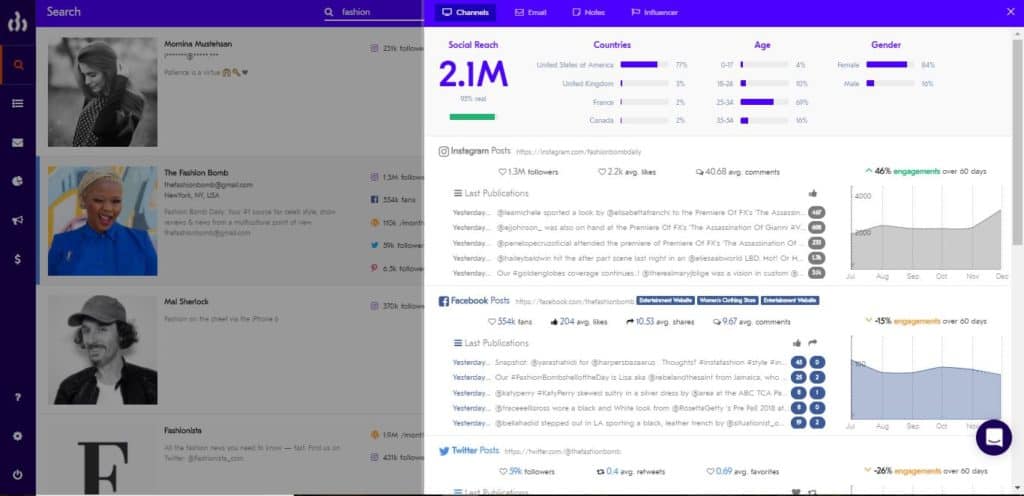This screenshot has width=1024, height=496.
Task: Click 59k followers Twitter stat
Action: pyautogui.click(x=526, y=471)
